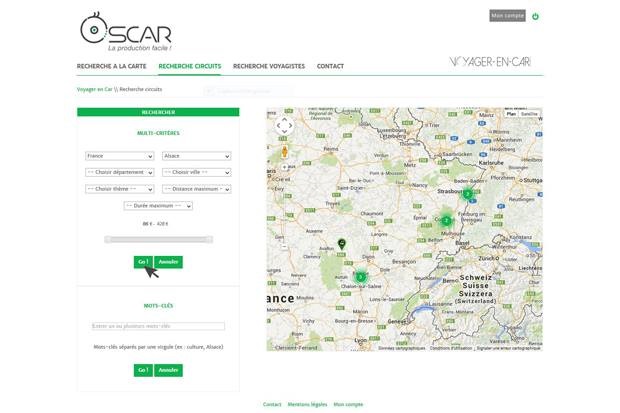Image resolution: width=620 pixels, height=413 pixels.
Task: Focus the faint search field beside breadcrumb
Action: pos(249,91)
